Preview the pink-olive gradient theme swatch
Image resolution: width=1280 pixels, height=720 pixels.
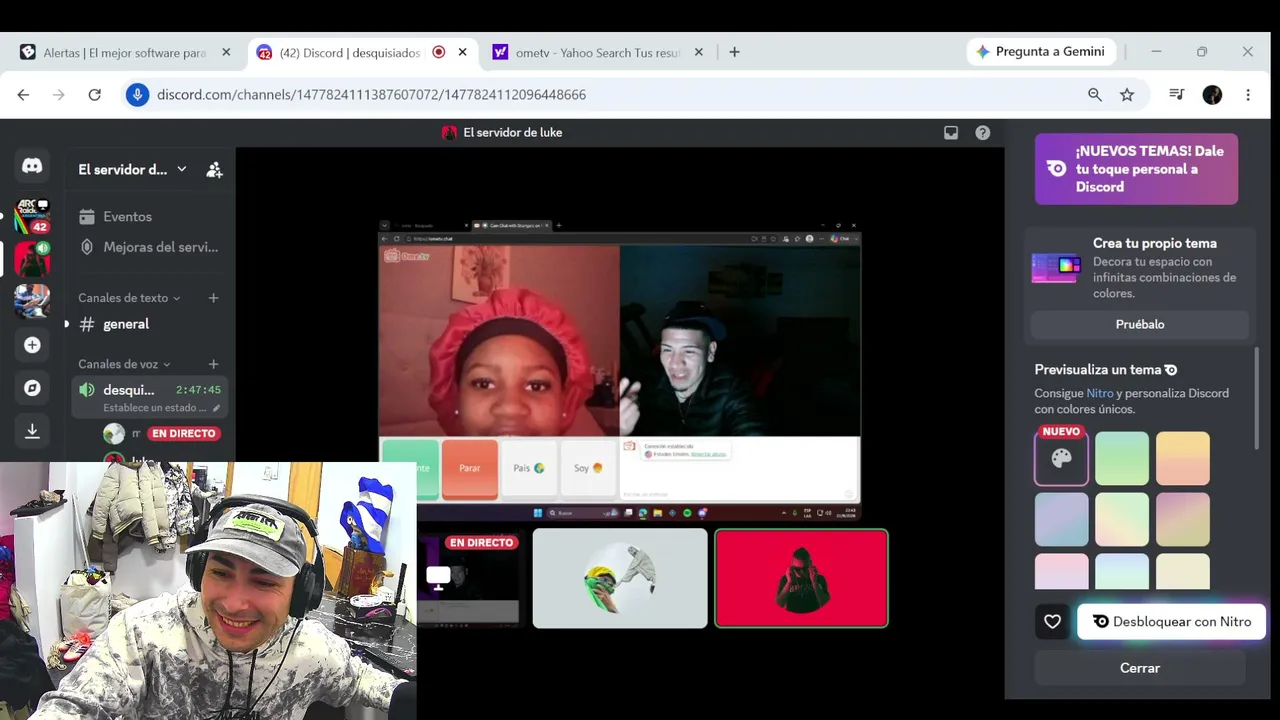pos(1183,519)
